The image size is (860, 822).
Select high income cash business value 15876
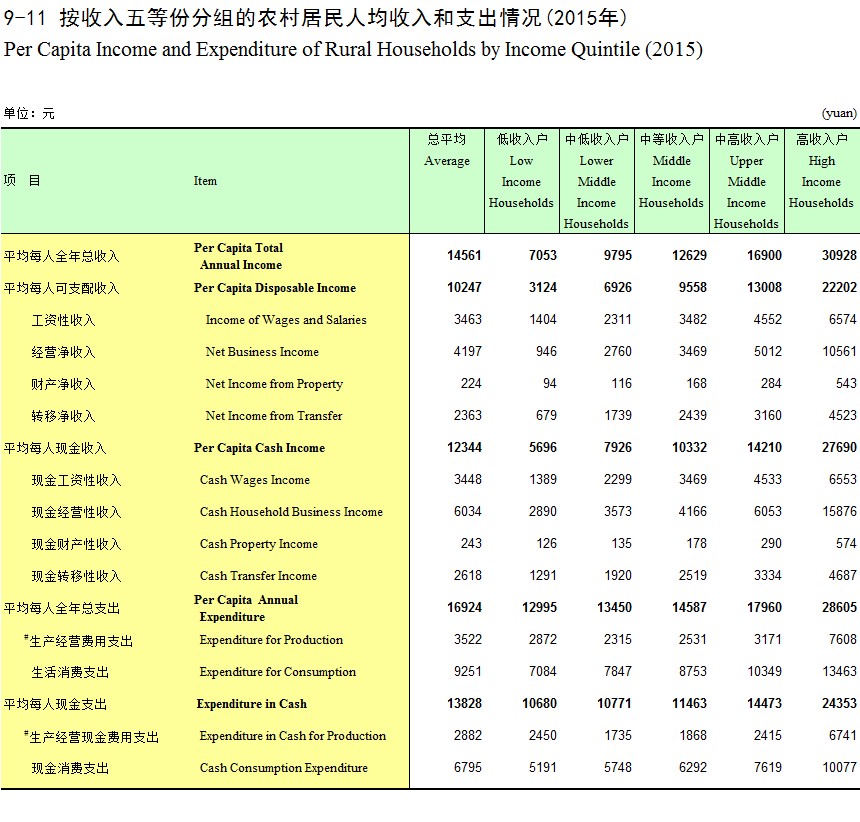tap(839, 512)
